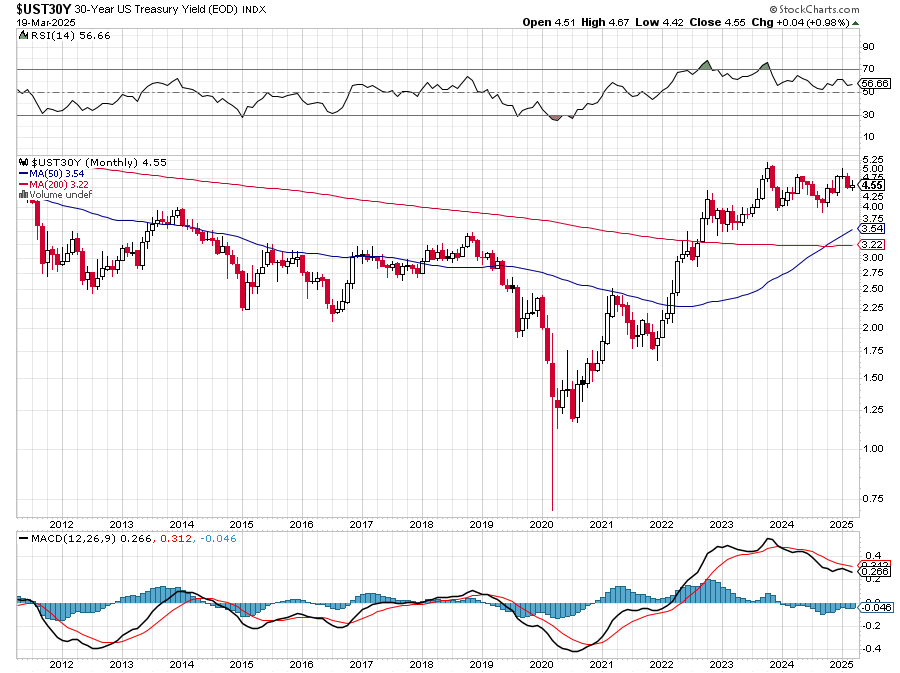Viewport: 900px width, 673px height.
Task: Click the 2020 year label under price chart
Action: (541, 524)
